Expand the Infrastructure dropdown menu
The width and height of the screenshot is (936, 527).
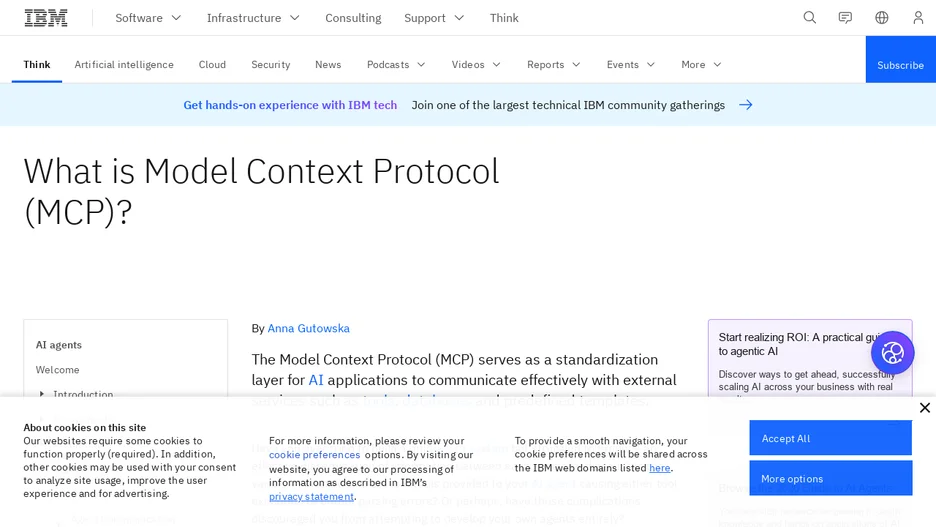pyautogui.click(x=253, y=18)
